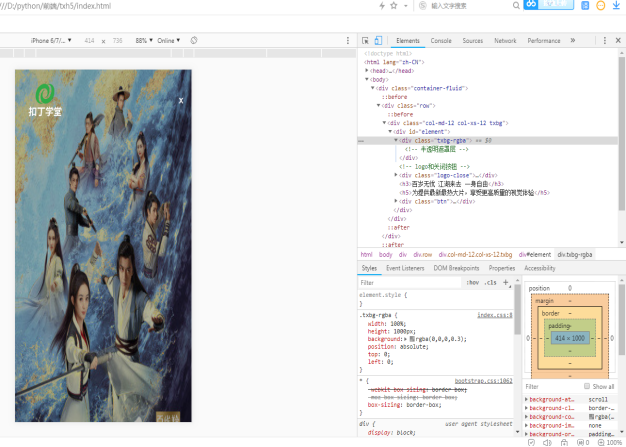Click the div#element breadcrumb item
626x447 pixels.
(x=535, y=255)
